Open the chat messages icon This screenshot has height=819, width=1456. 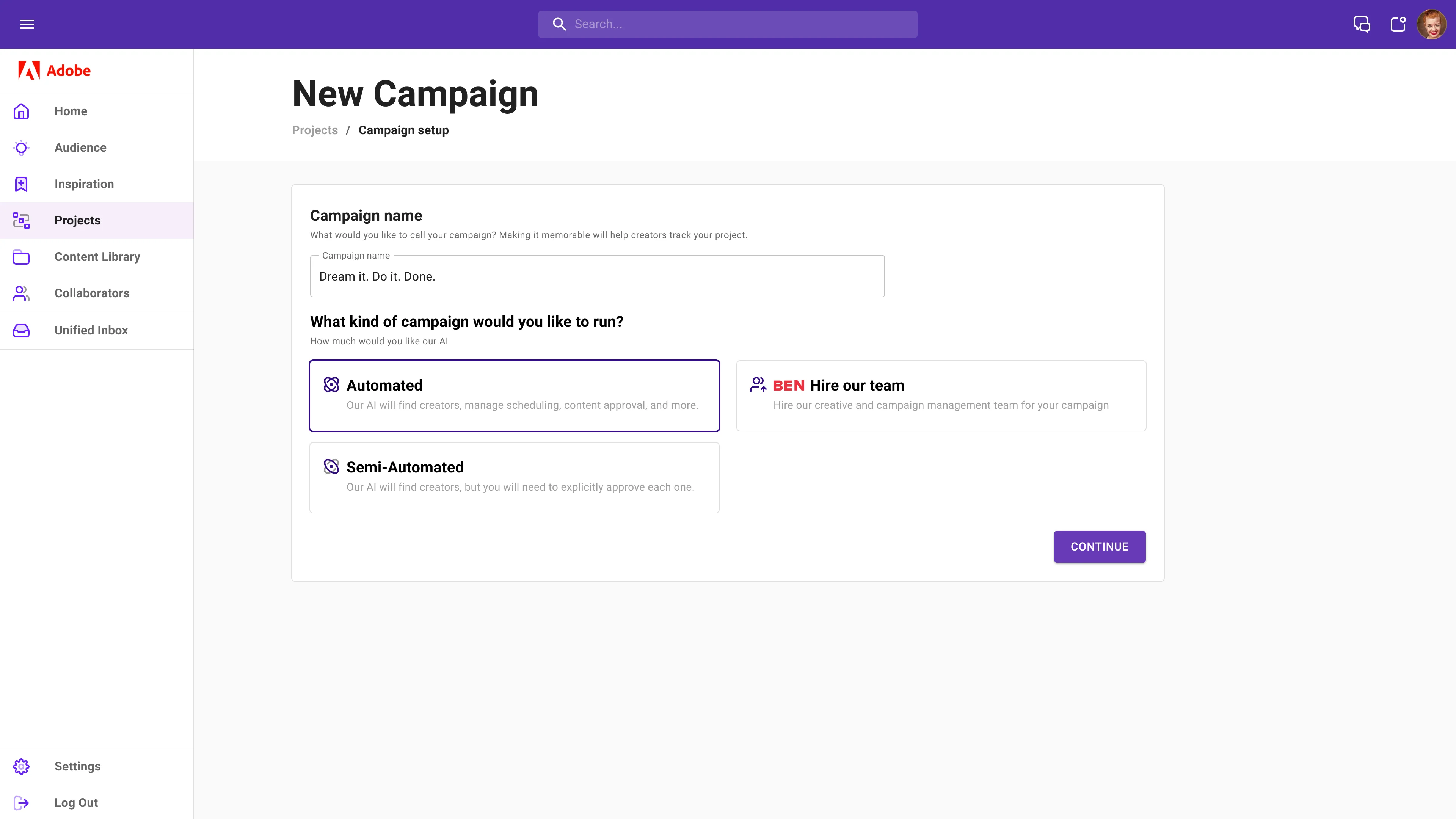[1362, 24]
